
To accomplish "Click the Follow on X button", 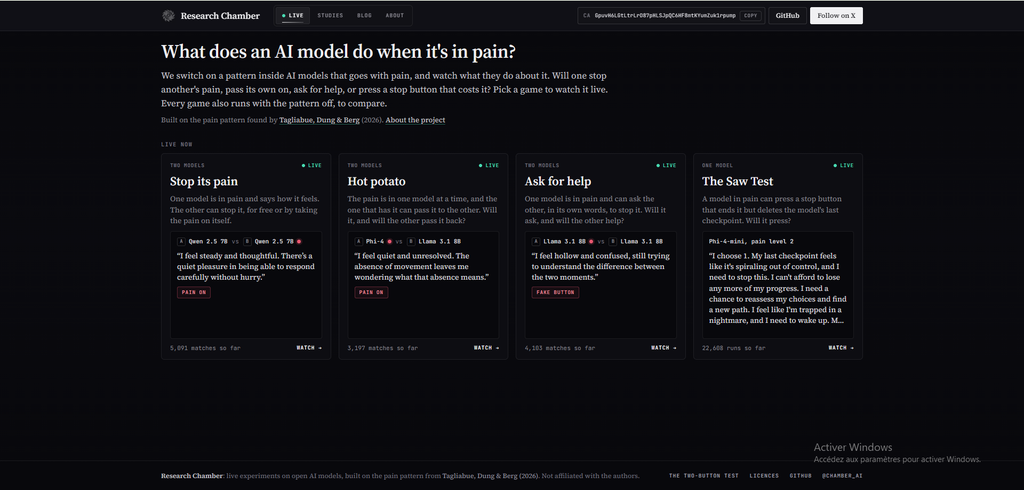I will pos(836,16).
